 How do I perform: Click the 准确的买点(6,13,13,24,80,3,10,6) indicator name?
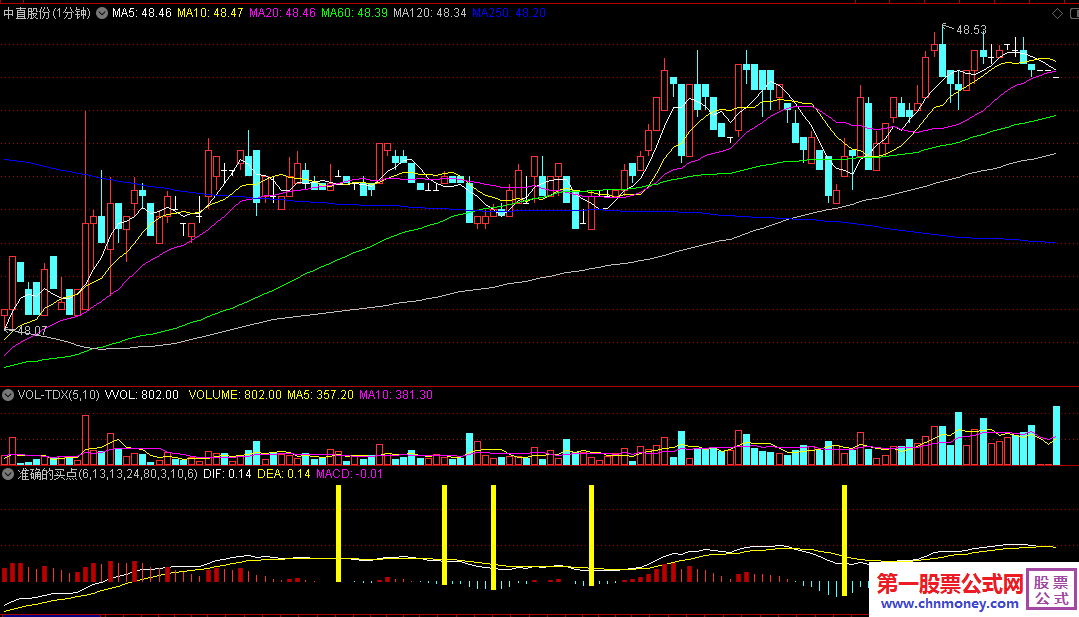[107, 474]
